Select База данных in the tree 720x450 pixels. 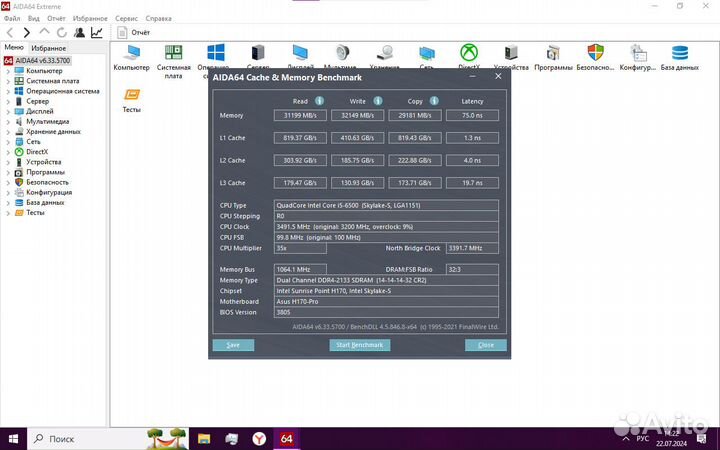[45, 202]
